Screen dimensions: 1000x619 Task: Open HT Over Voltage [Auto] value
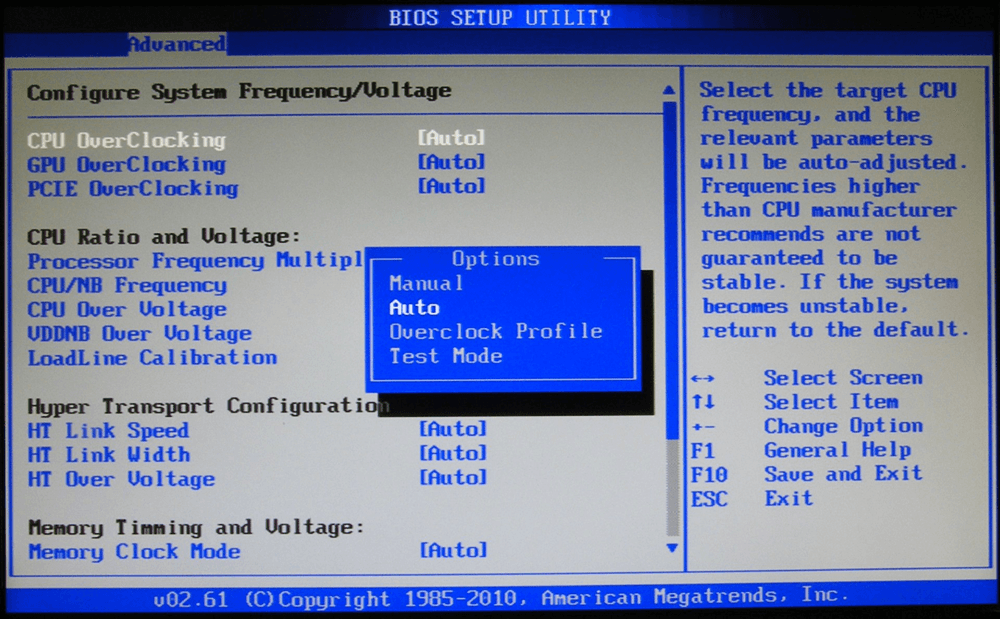coord(453,477)
